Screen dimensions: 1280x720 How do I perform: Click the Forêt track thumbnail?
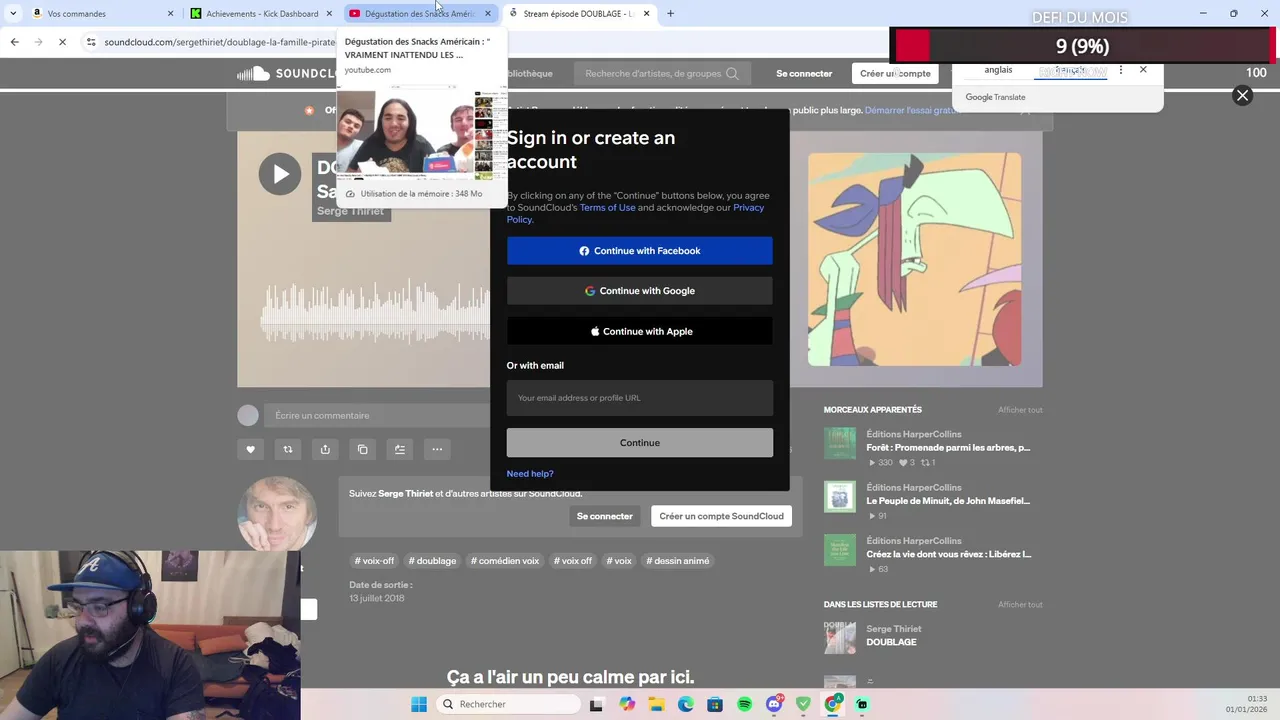(840, 443)
